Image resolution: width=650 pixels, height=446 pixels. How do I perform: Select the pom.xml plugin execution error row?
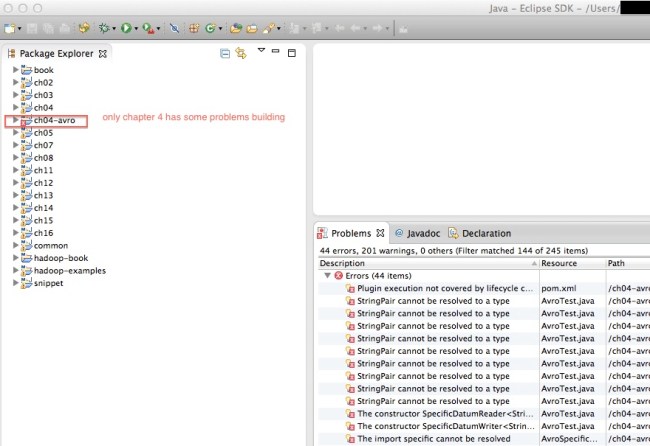click(x=438, y=288)
